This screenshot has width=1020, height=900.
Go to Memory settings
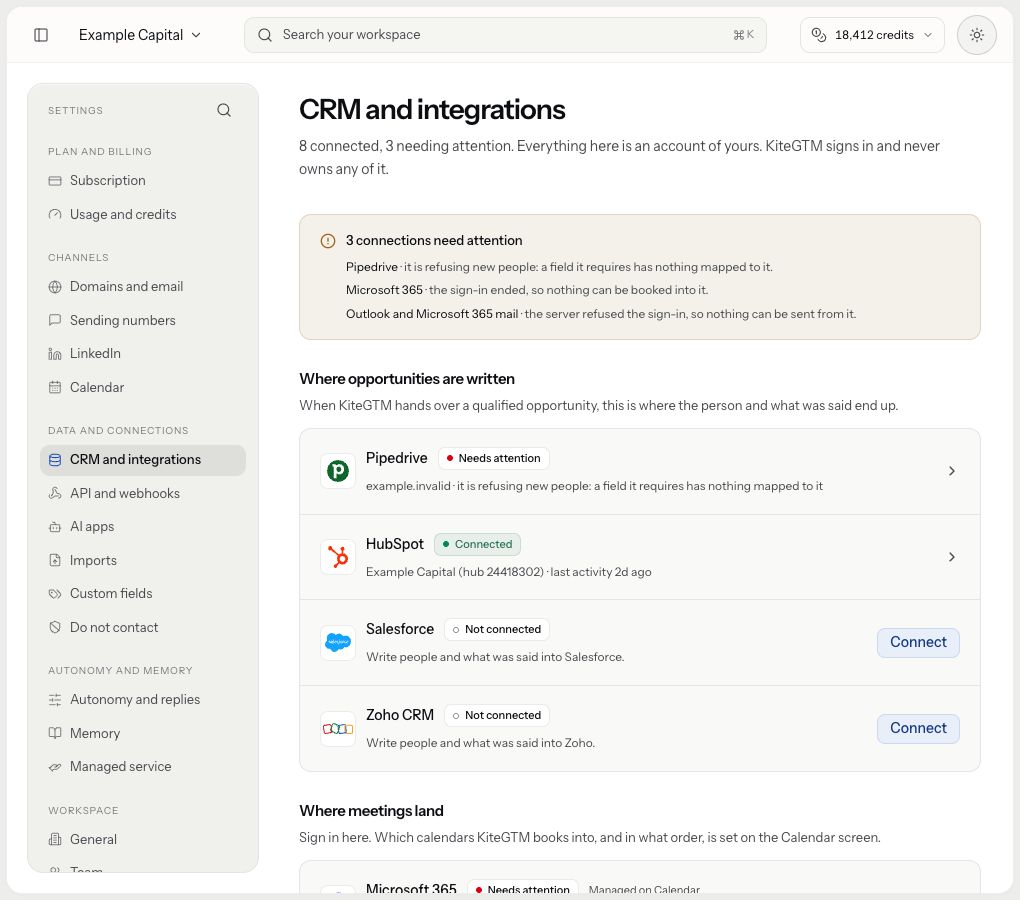(142, 734)
